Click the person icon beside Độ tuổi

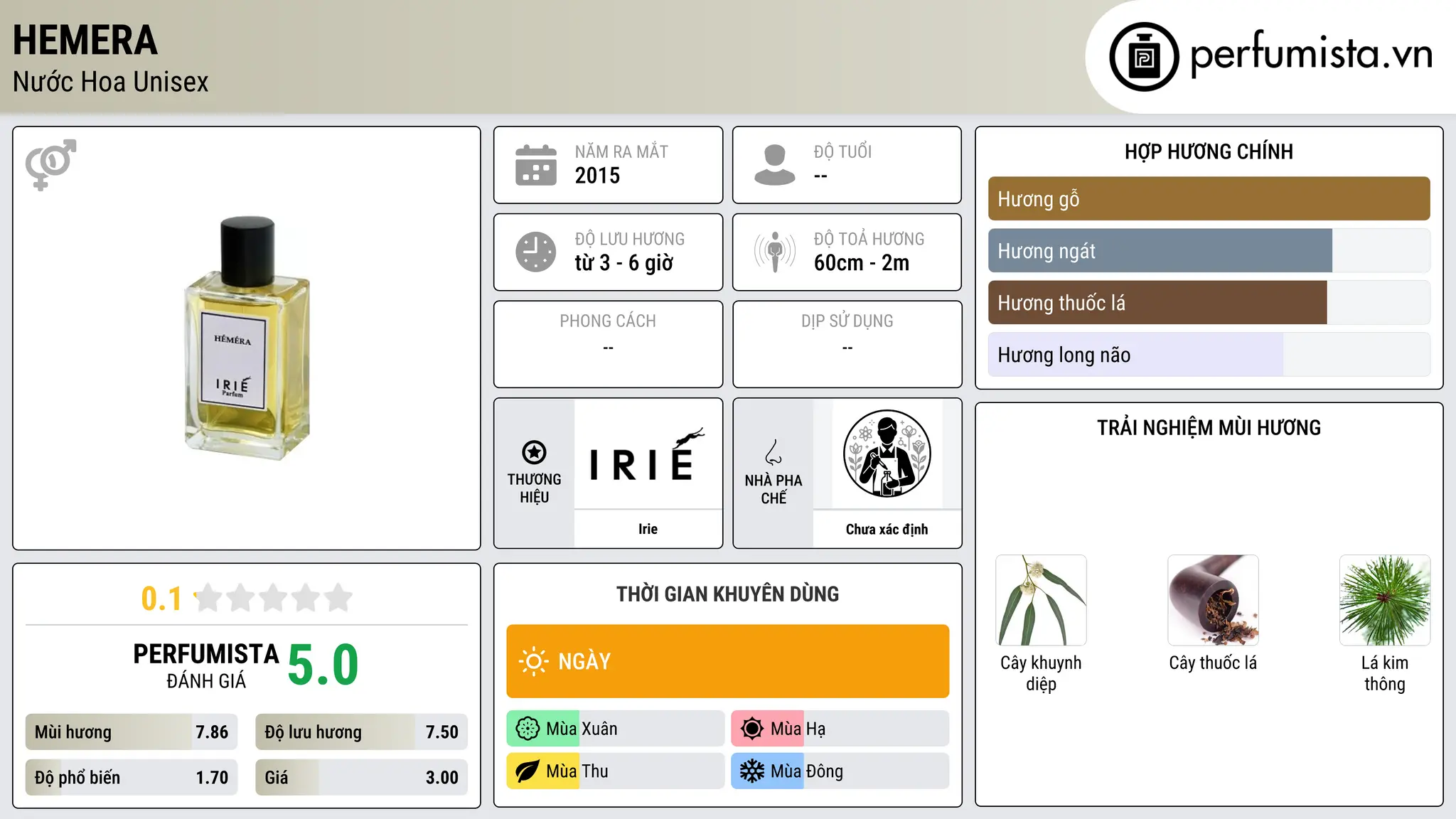[775, 165]
